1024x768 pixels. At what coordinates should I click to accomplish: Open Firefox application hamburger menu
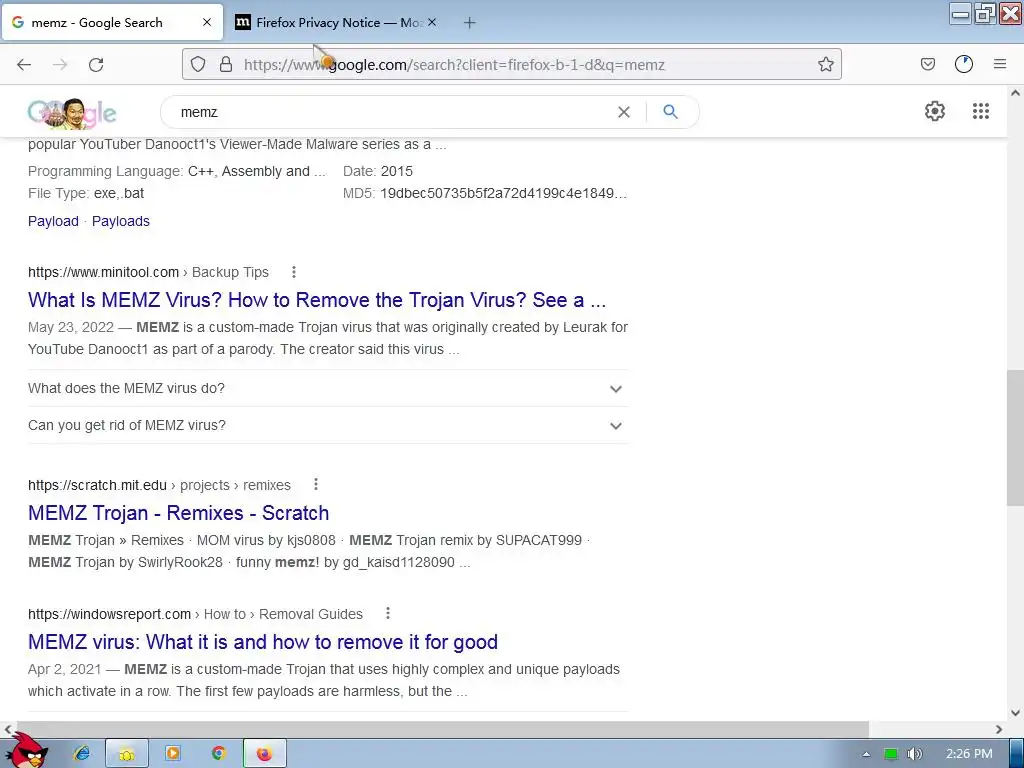[x=1000, y=64]
